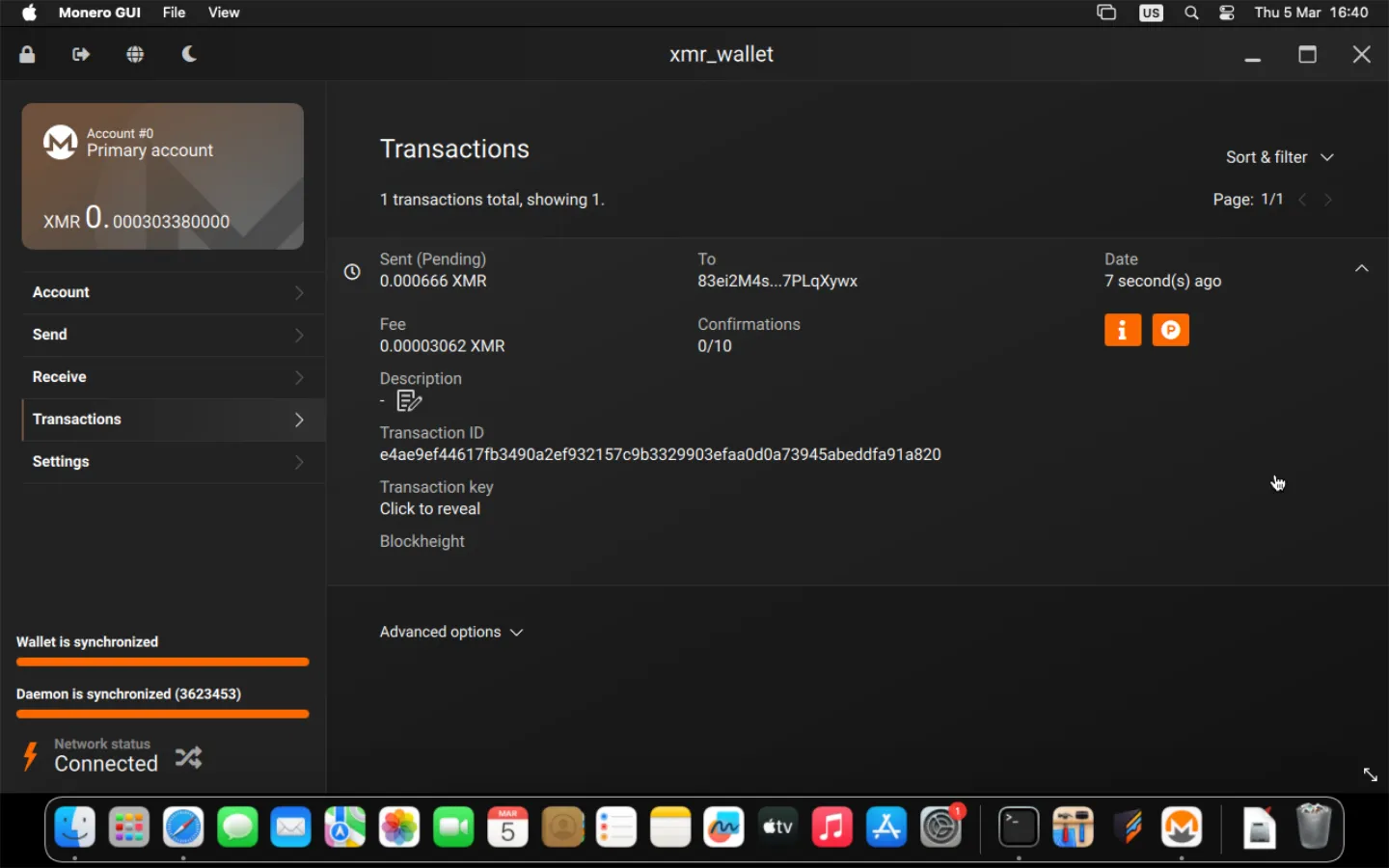Go to next page arrow

pyautogui.click(x=1328, y=200)
